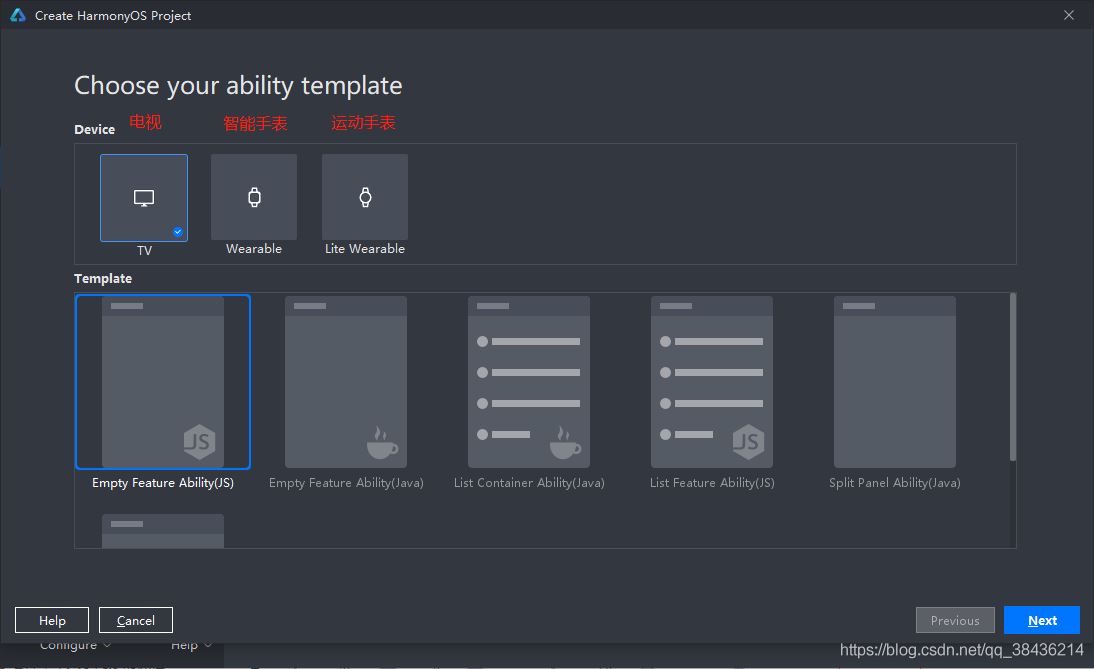Select the Lite Wearable device icon

point(365,197)
